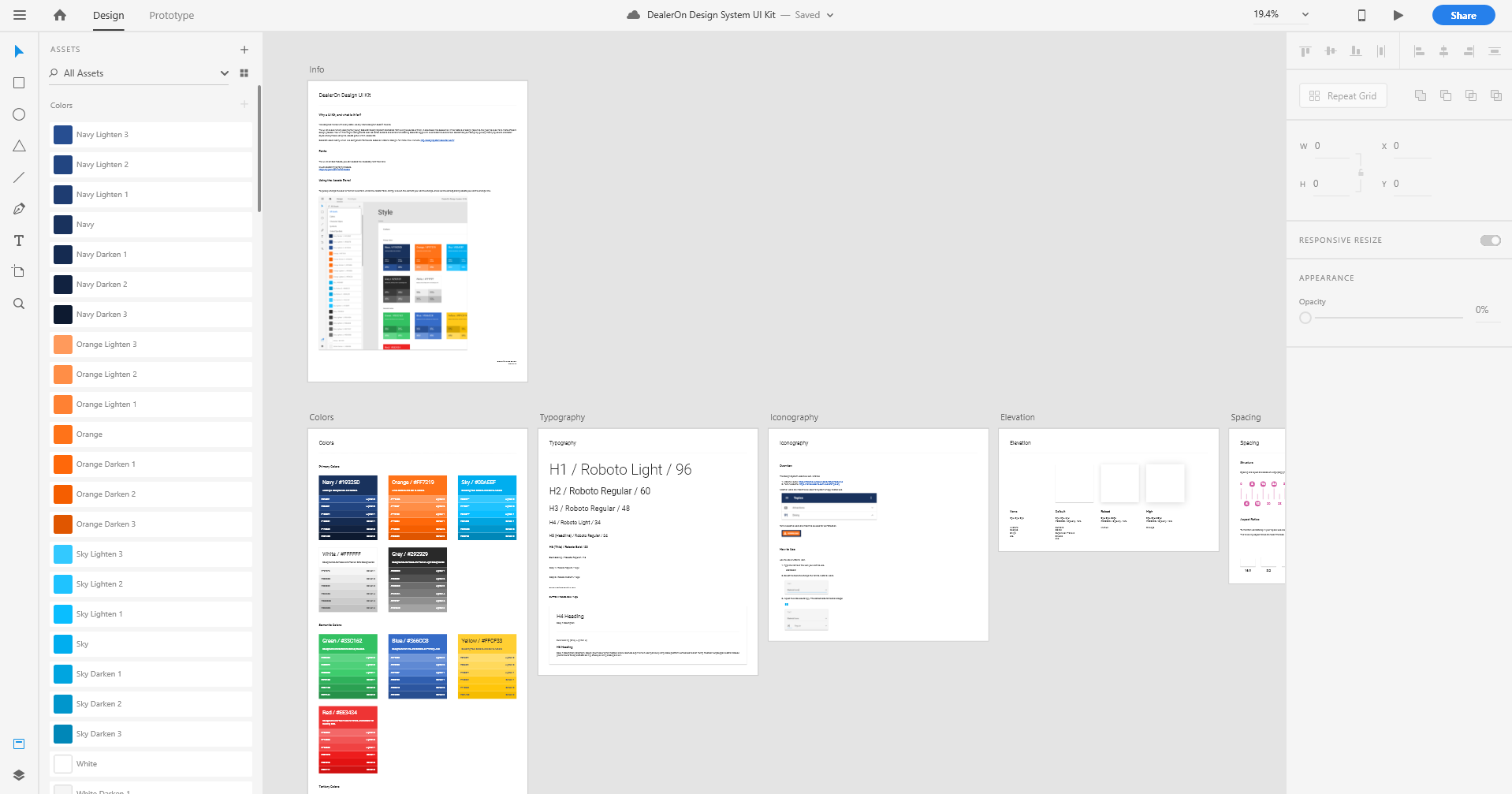The height and width of the screenshot is (794, 1512).
Task: Align right edges icon
Action: [x=1469, y=51]
